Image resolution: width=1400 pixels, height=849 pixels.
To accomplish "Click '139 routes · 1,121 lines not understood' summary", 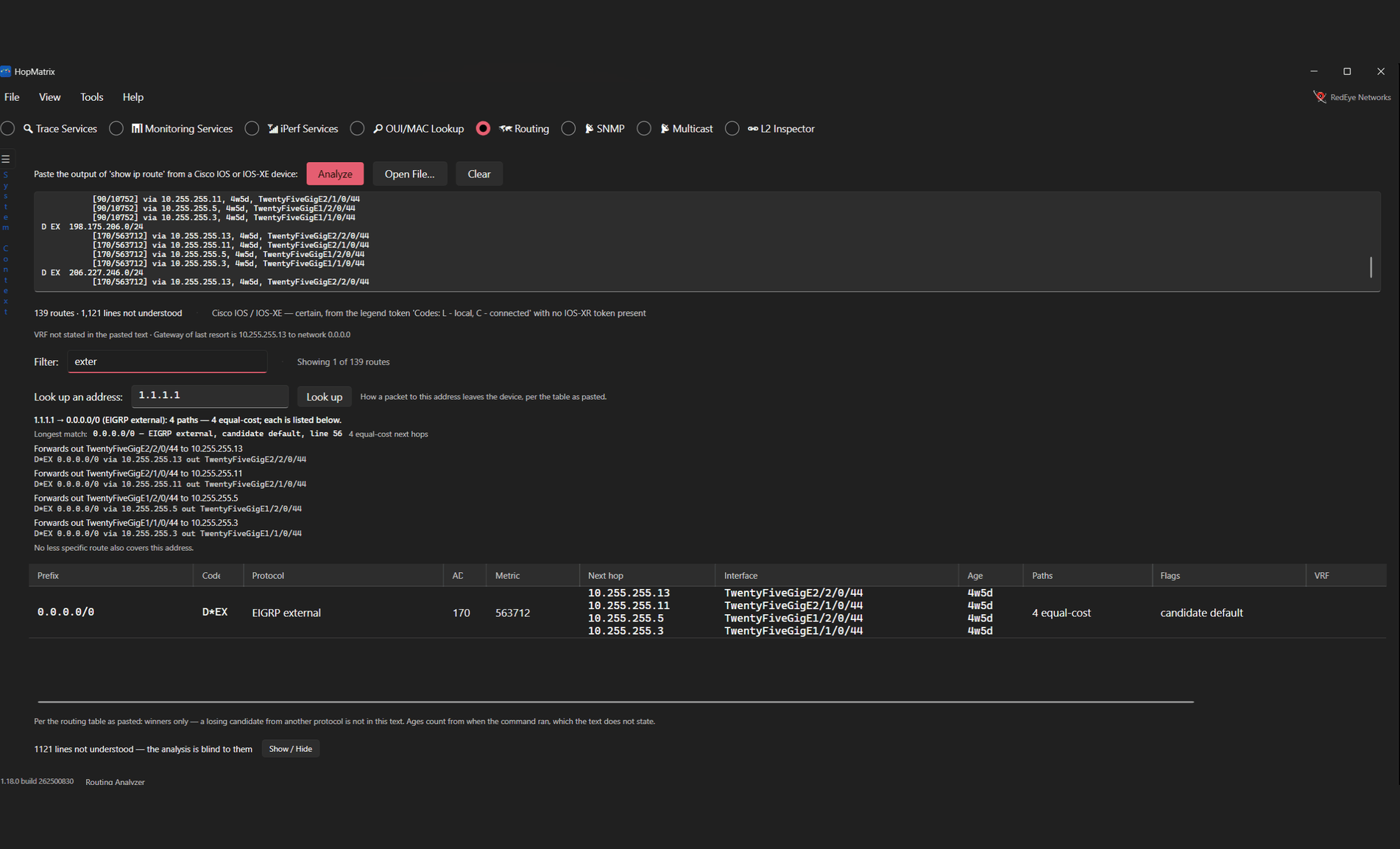I will tap(107, 314).
